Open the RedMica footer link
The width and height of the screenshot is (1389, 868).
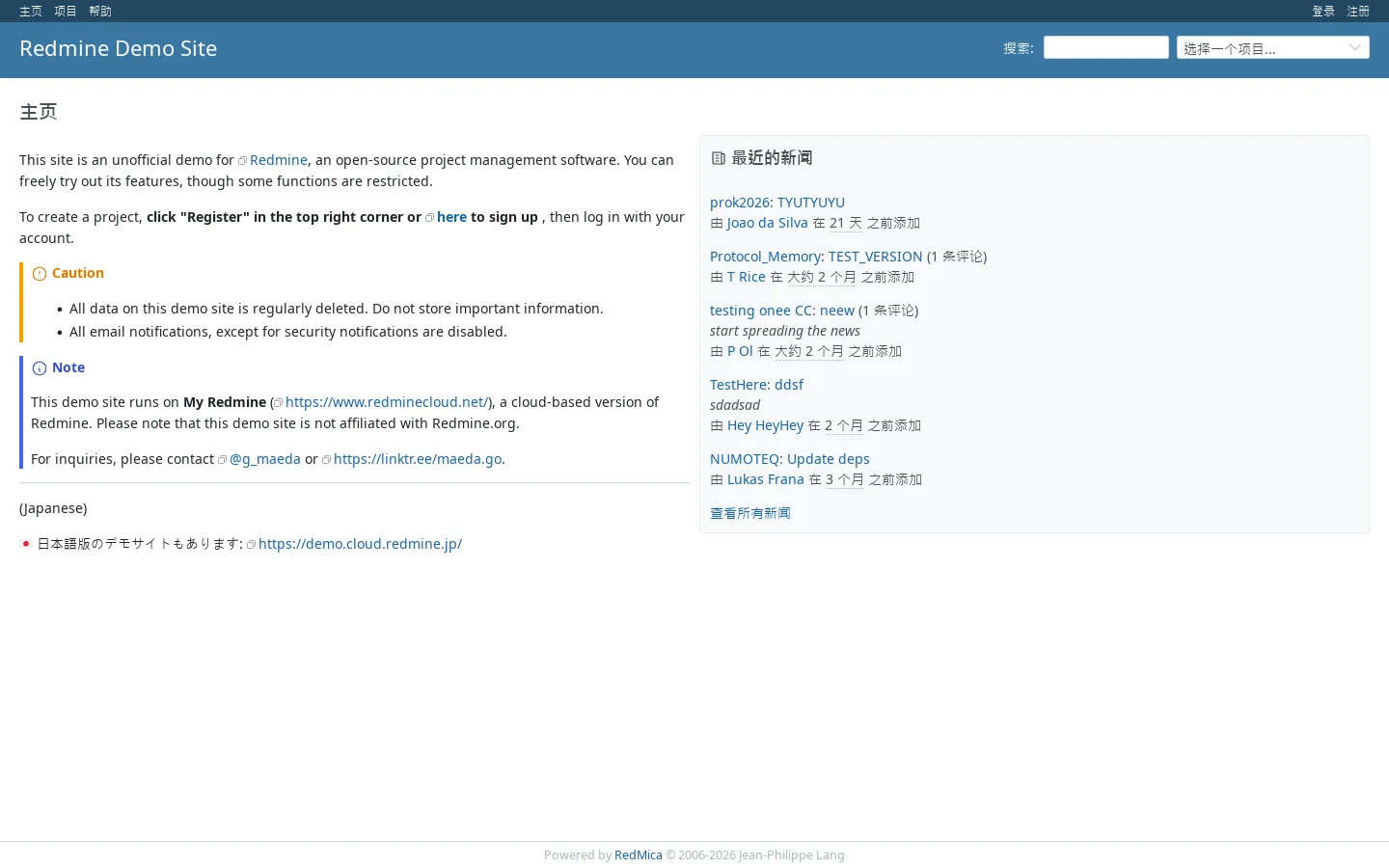tap(639, 855)
